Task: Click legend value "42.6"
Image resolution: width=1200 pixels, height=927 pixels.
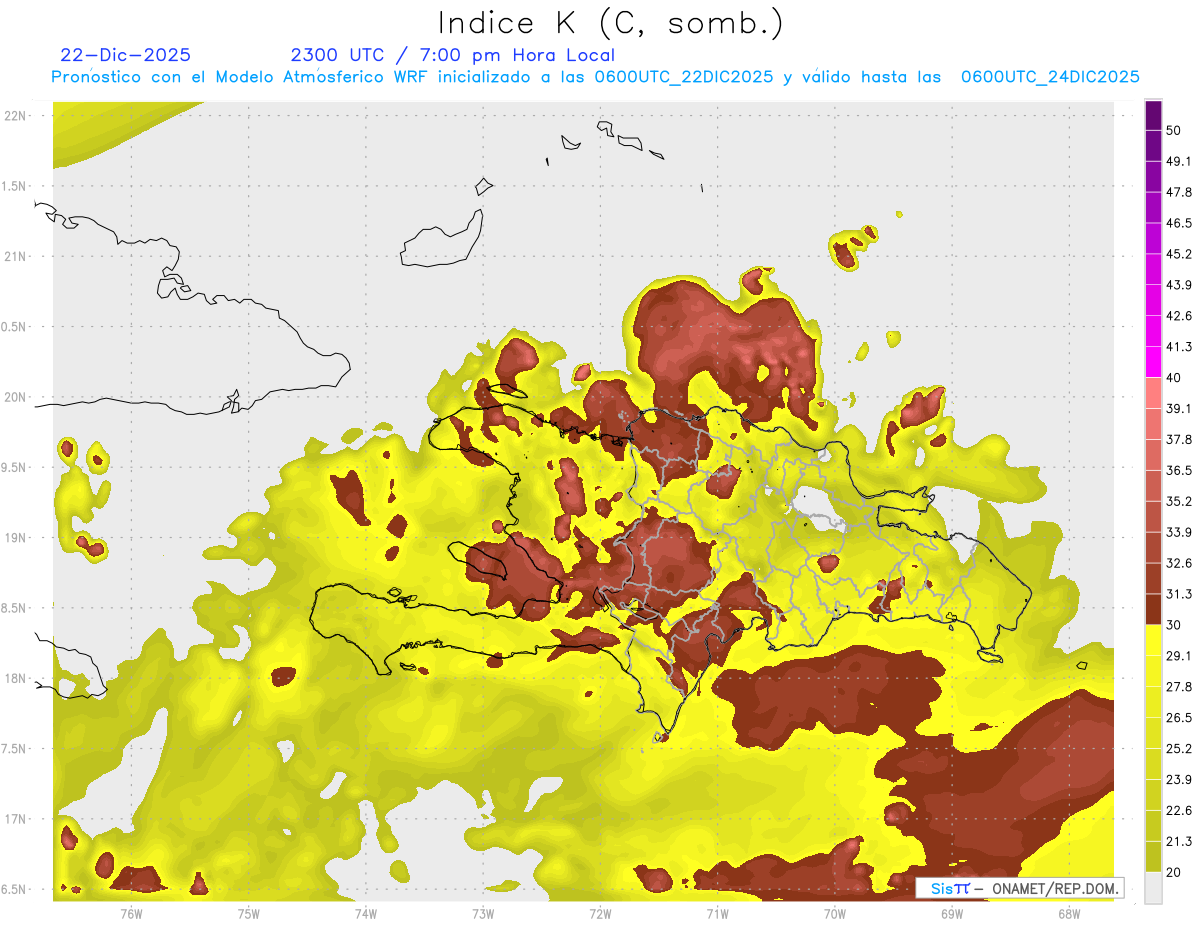Action: coord(1179,317)
